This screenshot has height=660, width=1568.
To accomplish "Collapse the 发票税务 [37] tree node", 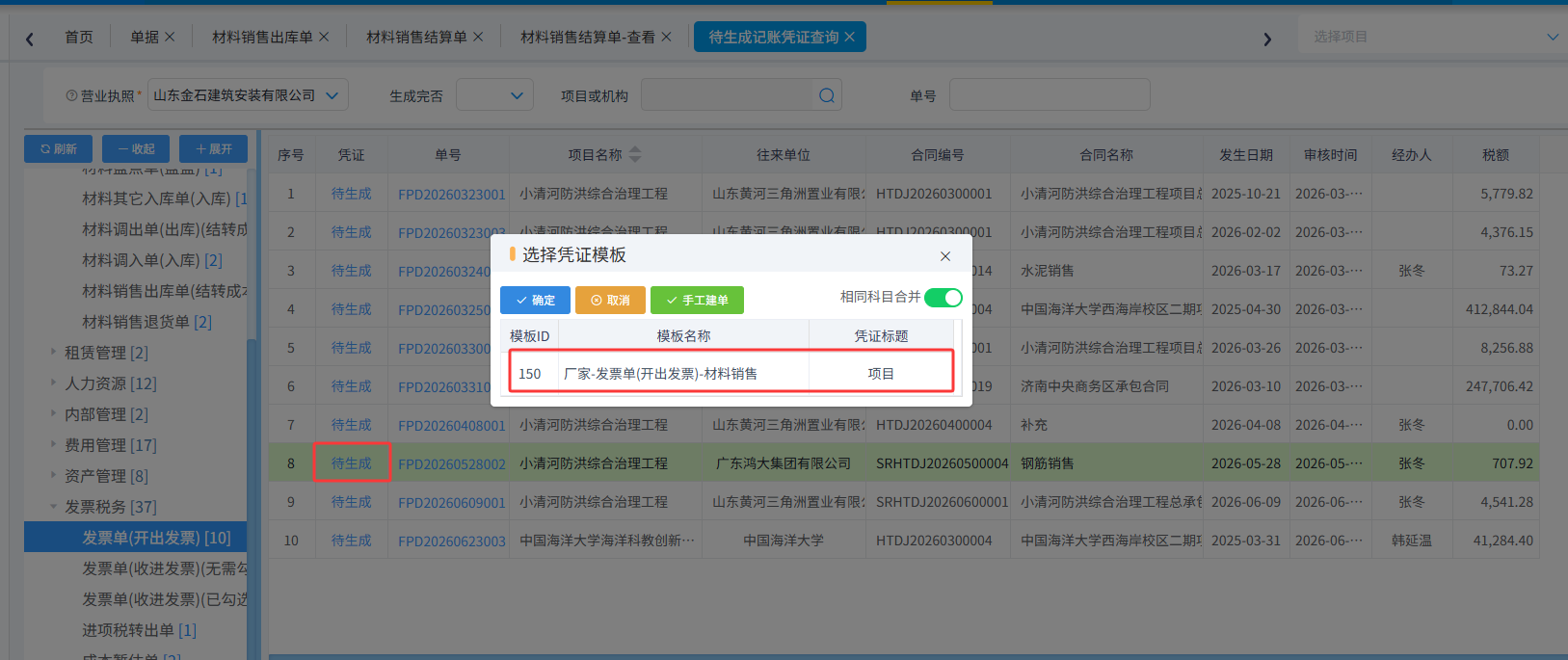I will [53, 506].
